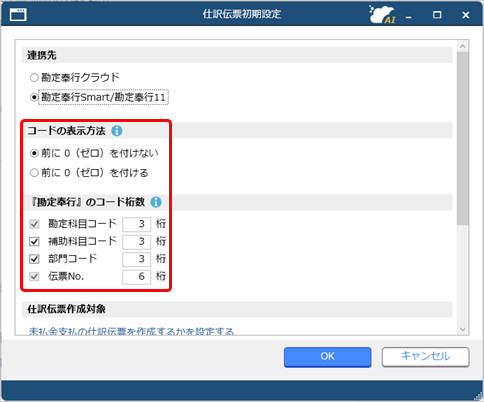This screenshot has height=402, width=484.
Task: Open the AI cloud assistant icon
Action: 382,15
